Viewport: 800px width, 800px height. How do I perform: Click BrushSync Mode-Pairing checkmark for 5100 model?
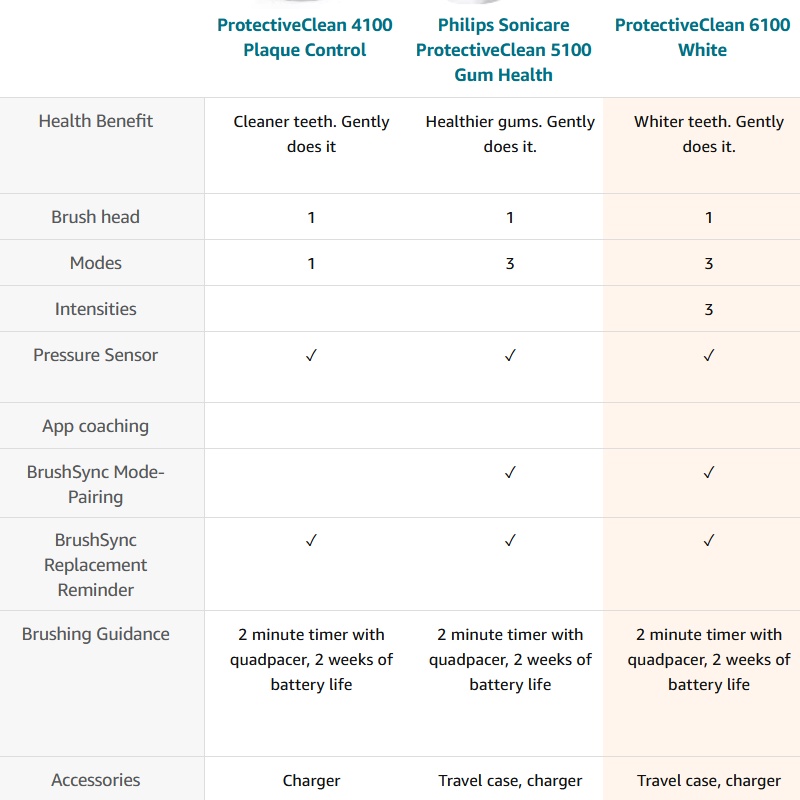tap(510, 472)
